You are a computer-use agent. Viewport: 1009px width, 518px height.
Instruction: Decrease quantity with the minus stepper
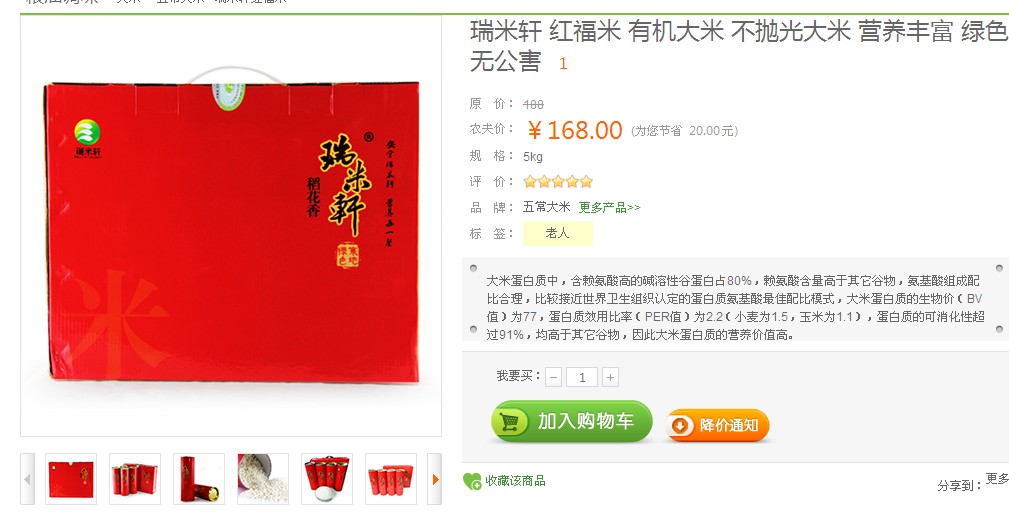click(553, 377)
